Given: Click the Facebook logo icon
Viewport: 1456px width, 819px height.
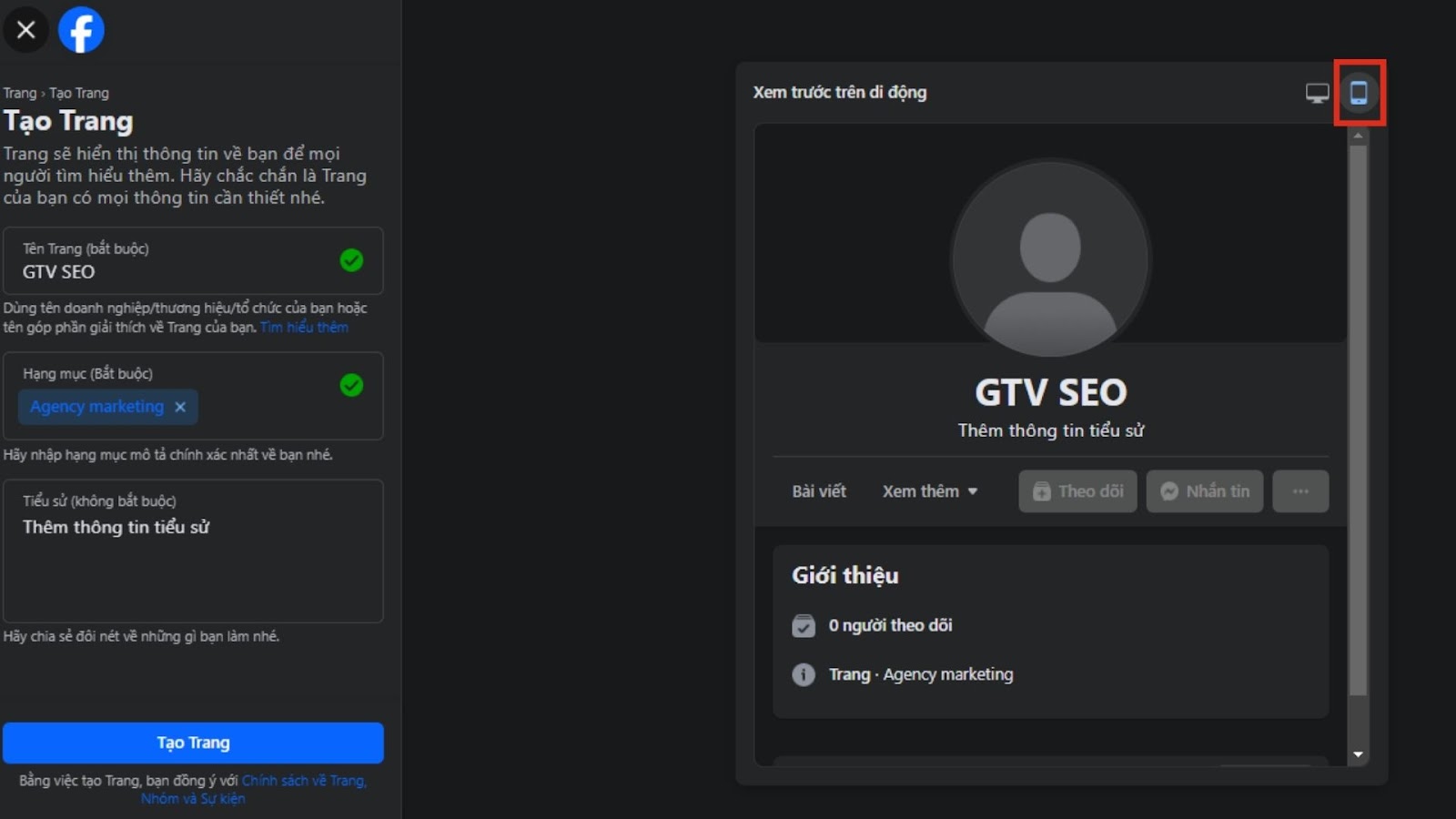Looking at the screenshot, I should [81, 30].
